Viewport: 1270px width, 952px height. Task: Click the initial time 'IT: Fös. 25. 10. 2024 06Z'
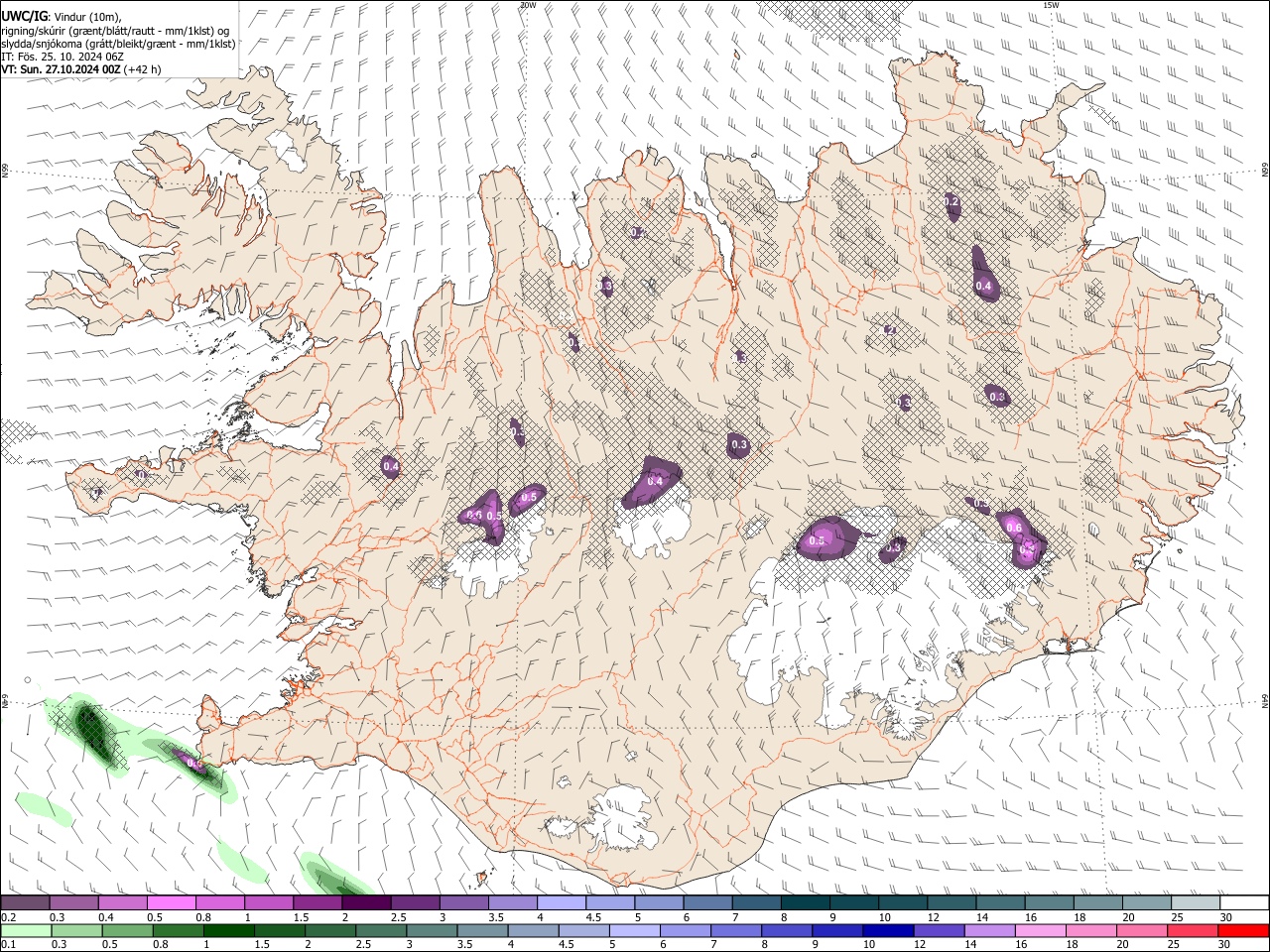[x=63, y=57]
